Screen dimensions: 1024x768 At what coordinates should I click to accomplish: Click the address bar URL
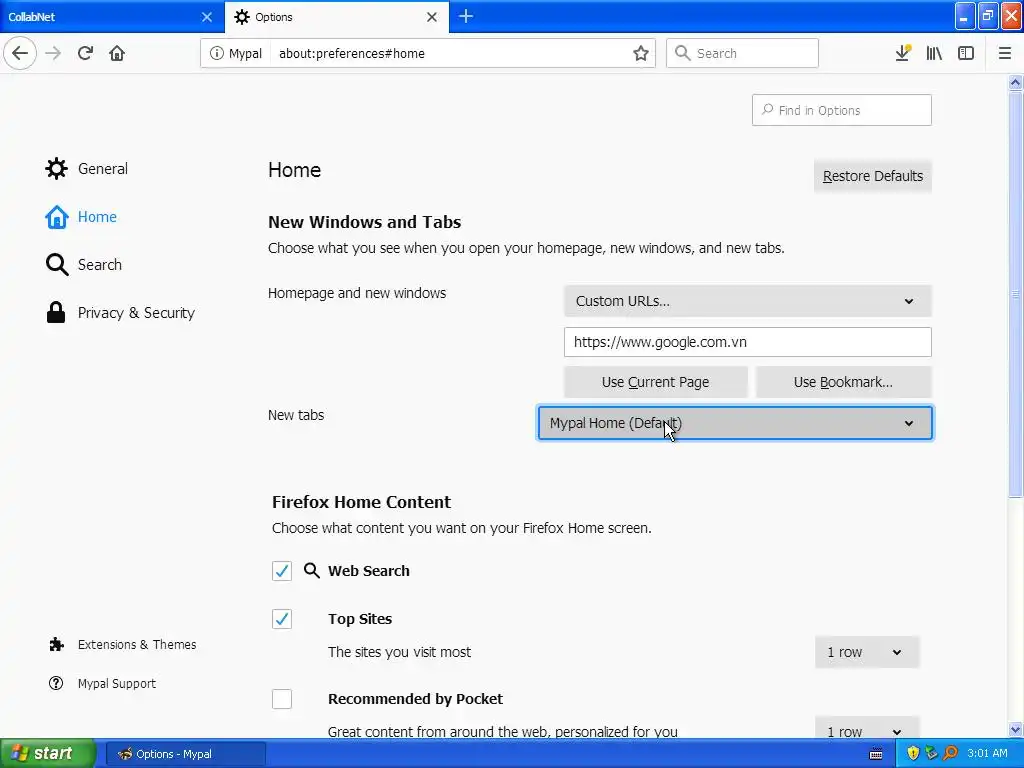pos(351,54)
